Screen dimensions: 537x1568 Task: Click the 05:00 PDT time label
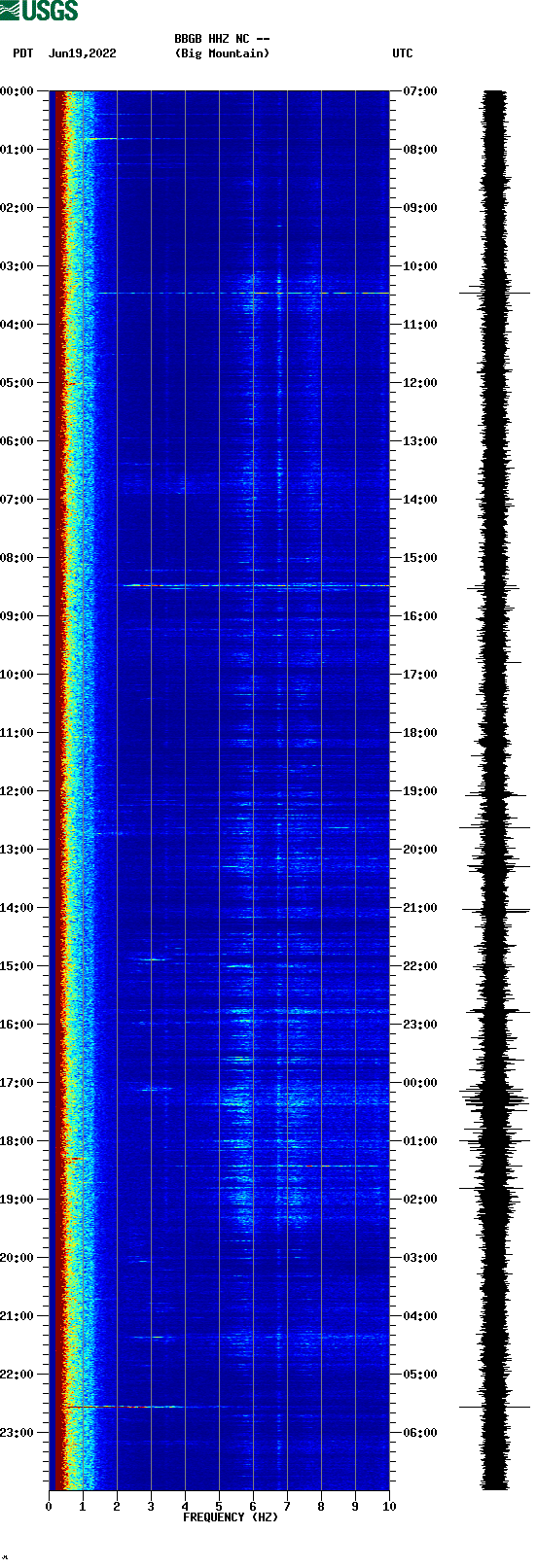pos(17,383)
